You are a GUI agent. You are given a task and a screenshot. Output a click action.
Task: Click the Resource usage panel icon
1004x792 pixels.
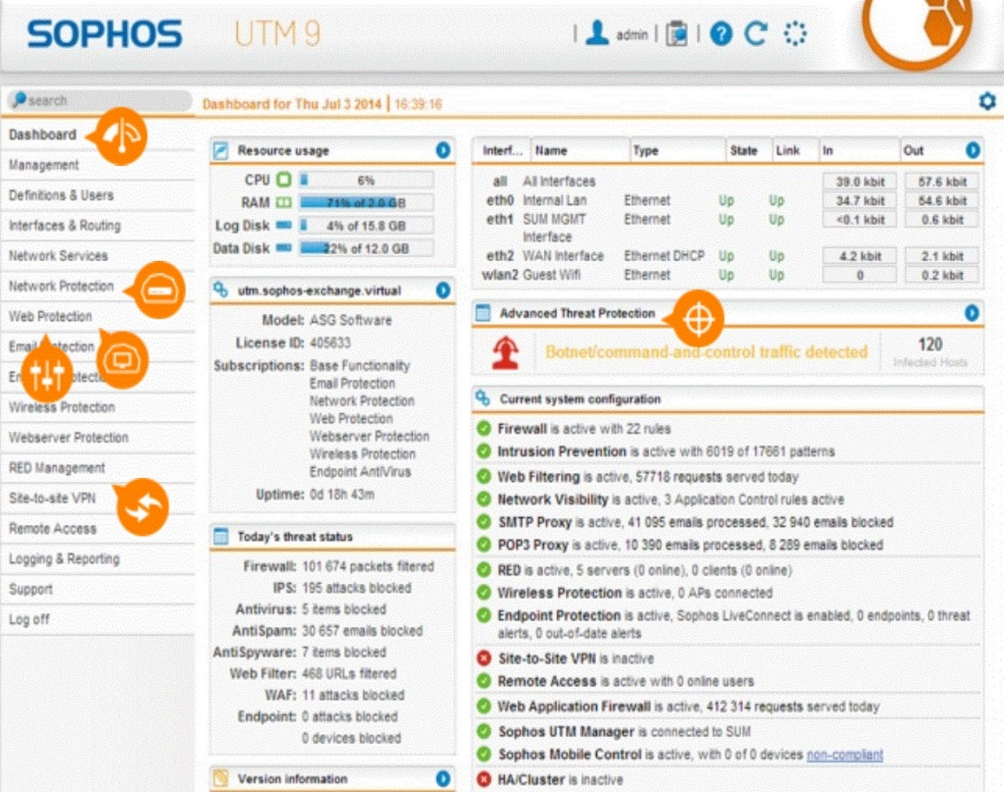point(221,150)
